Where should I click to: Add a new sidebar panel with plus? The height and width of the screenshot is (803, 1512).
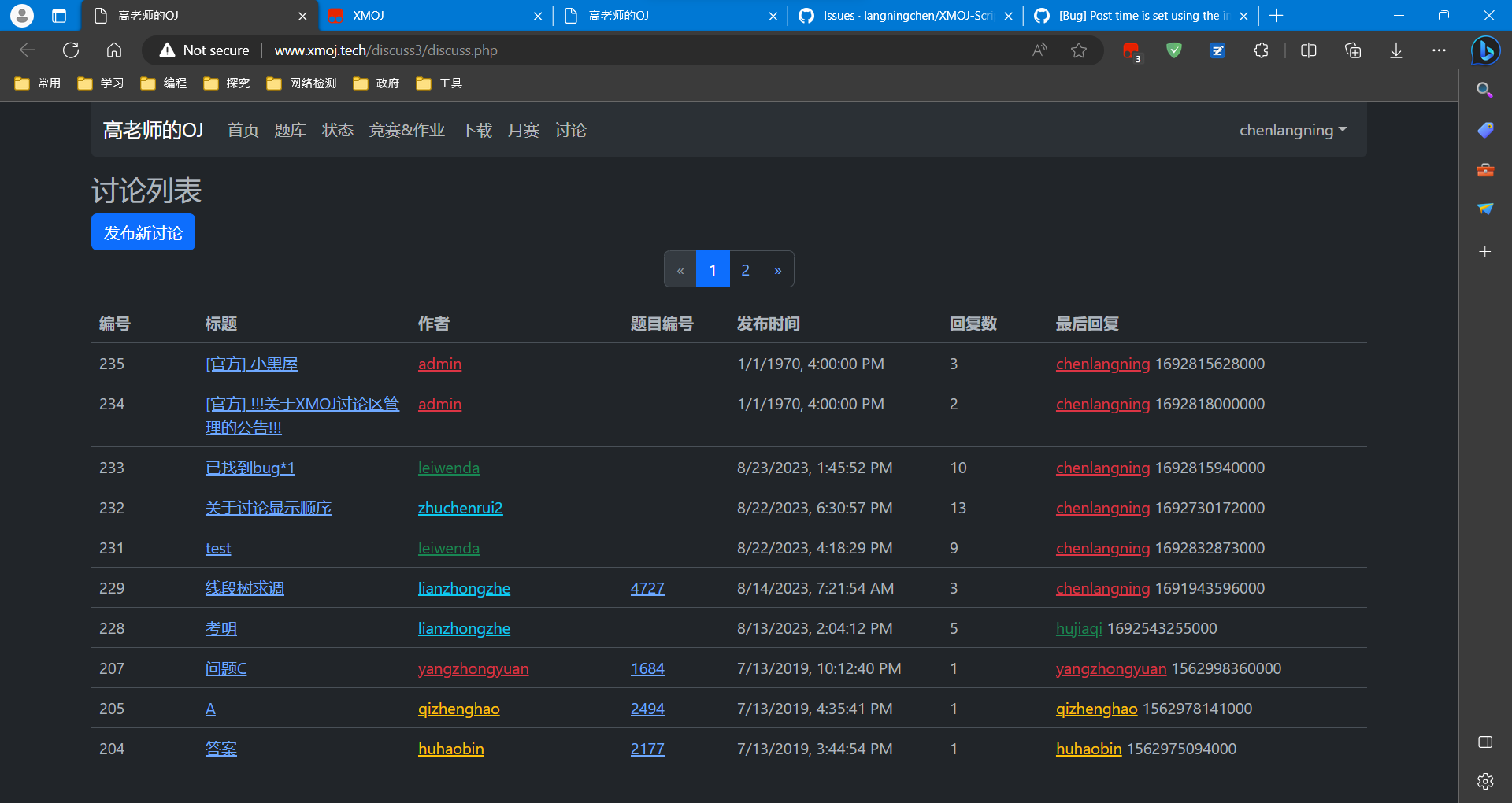point(1485,252)
